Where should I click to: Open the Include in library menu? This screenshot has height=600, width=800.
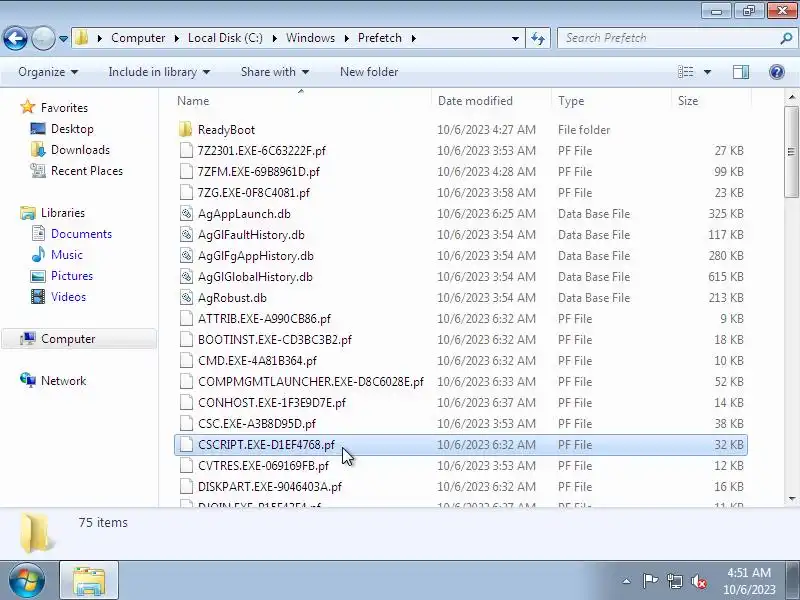pyautogui.click(x=159, y=72)
